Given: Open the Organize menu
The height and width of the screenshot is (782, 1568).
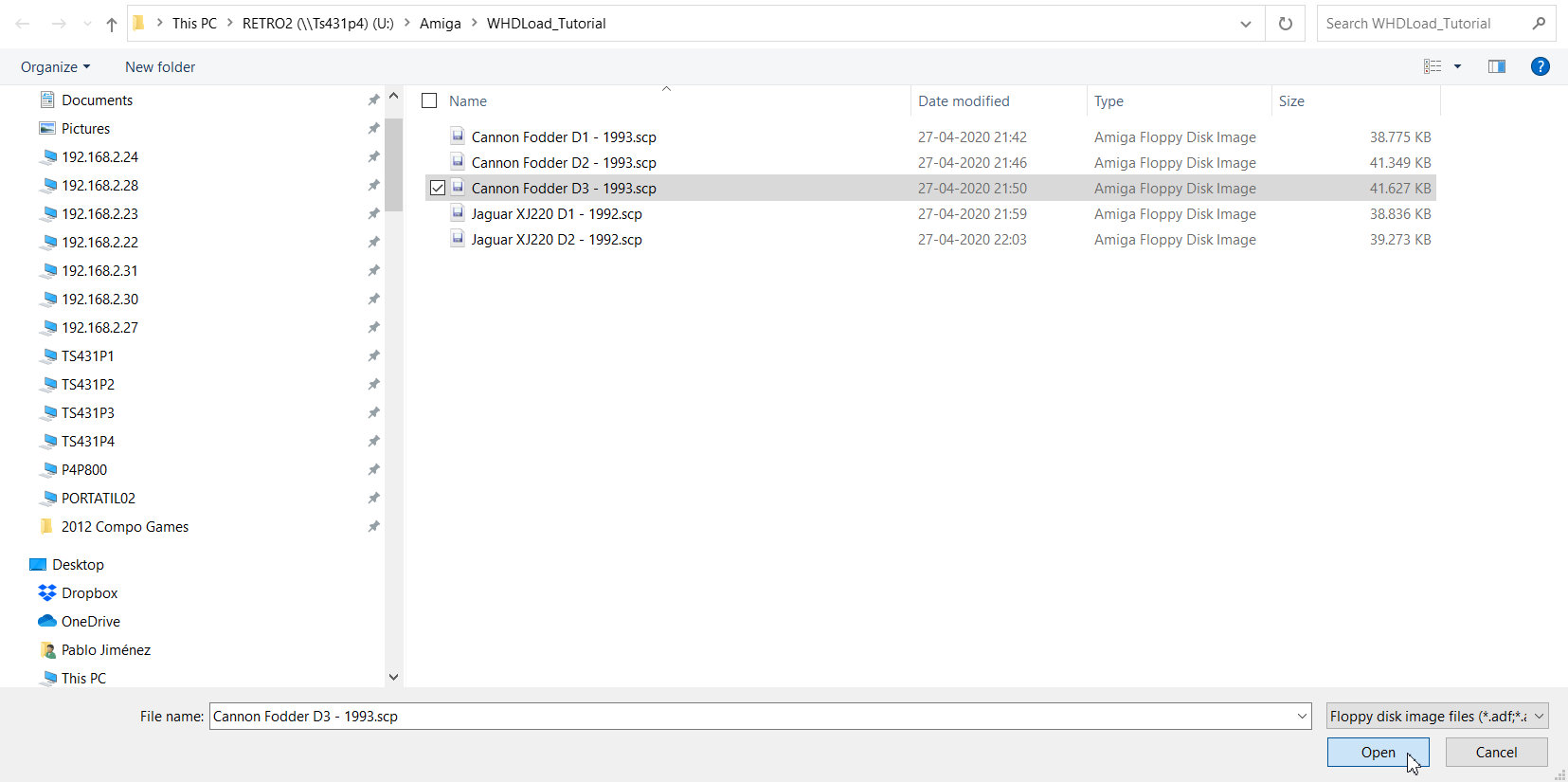Looking at the screenshot, I should (55, 67).
